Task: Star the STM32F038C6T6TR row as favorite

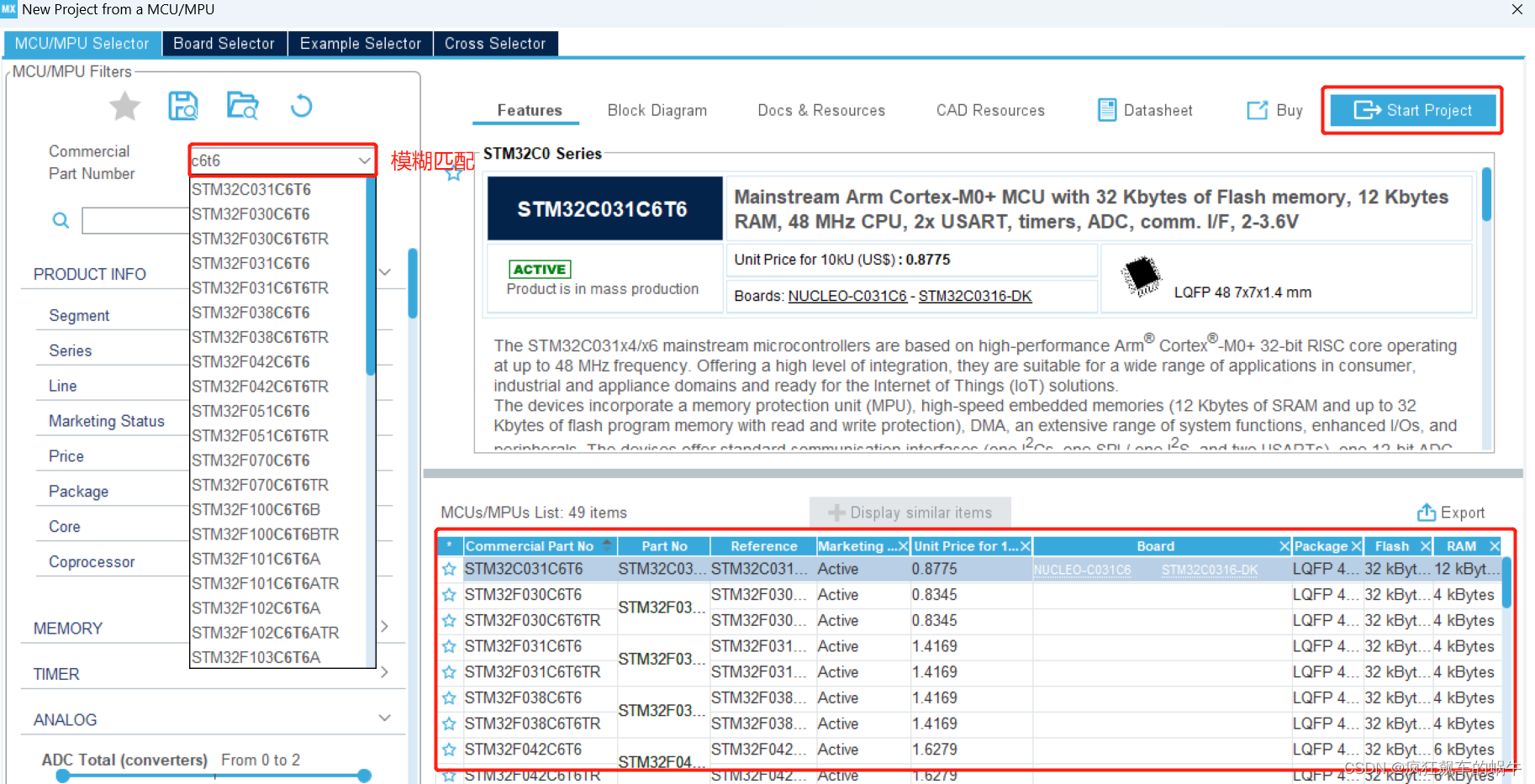Action: pyautogui.click(x=449, y=723)
